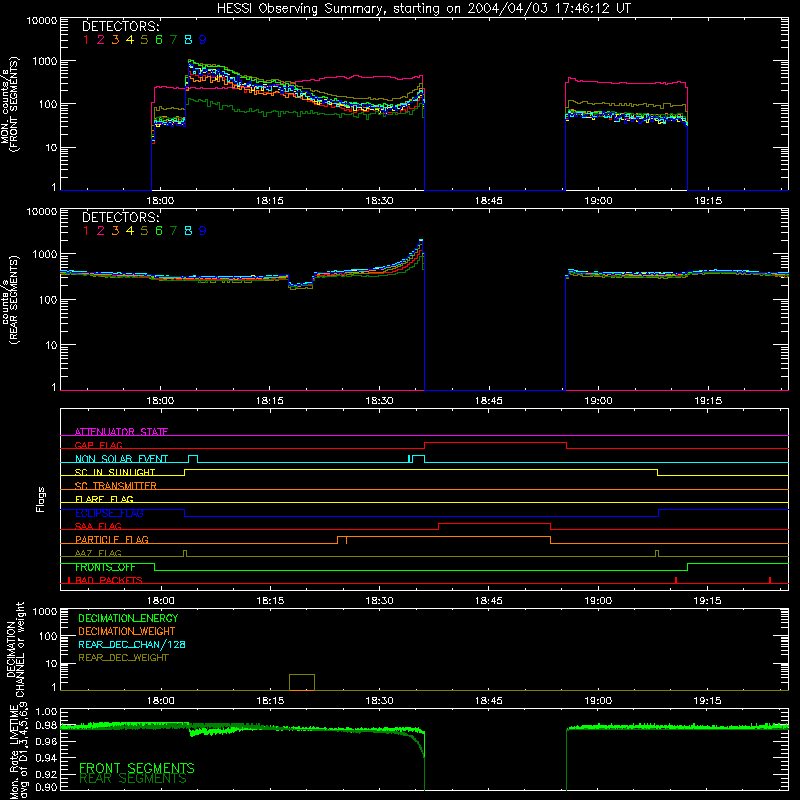Viewport: 800px width, 800px height.
Task: Click the REAR SEGMENTS counts/s axis title
Action: pyautogui.click(x=10, y=299)
